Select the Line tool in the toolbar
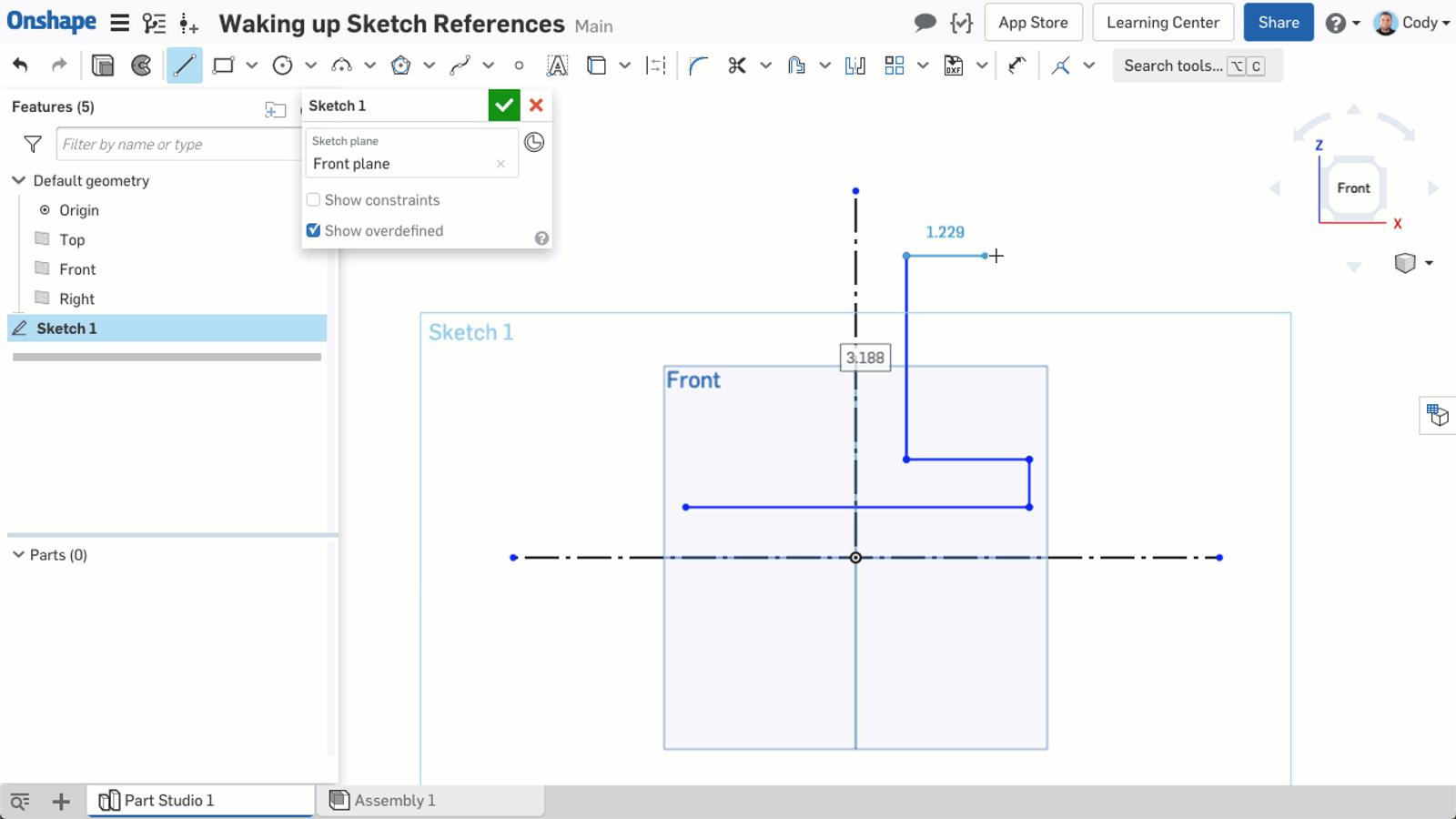1456x819 pixels. pyautogui.click(x=184, y=65)
